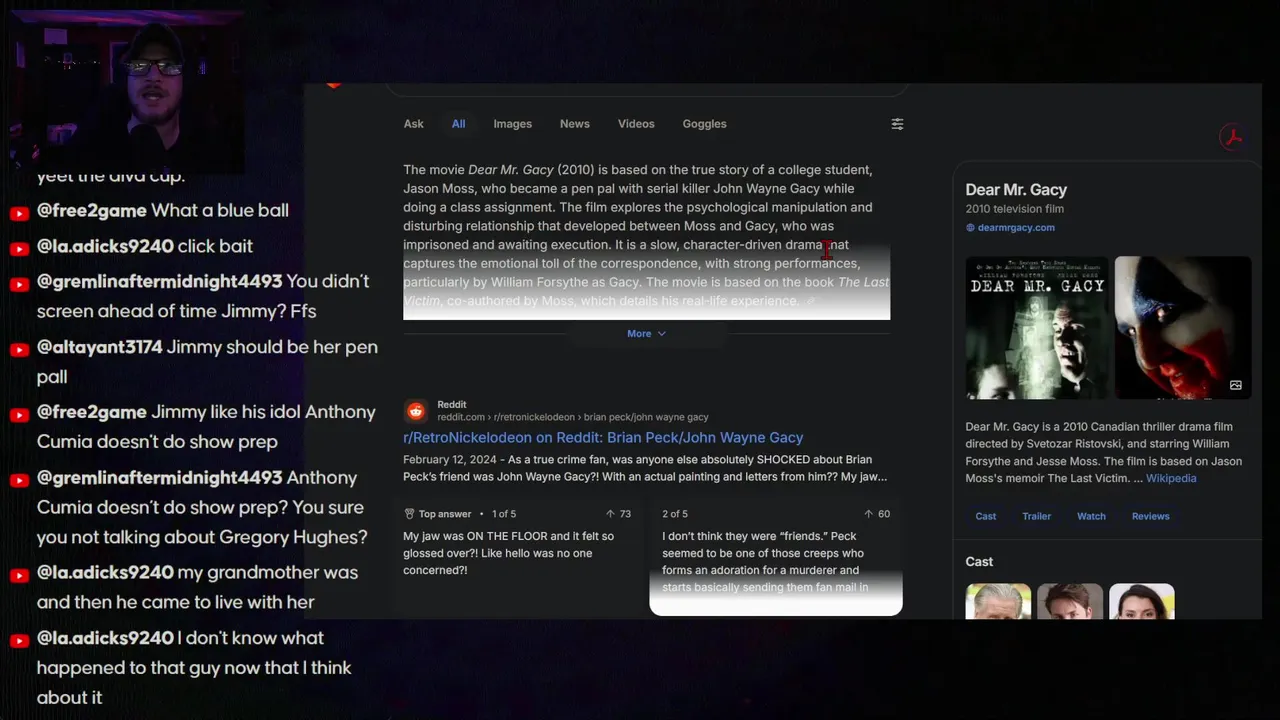Open the News tab
Image resolution: width=1280 pixels, height=720 pixels.
pos(574,124)
